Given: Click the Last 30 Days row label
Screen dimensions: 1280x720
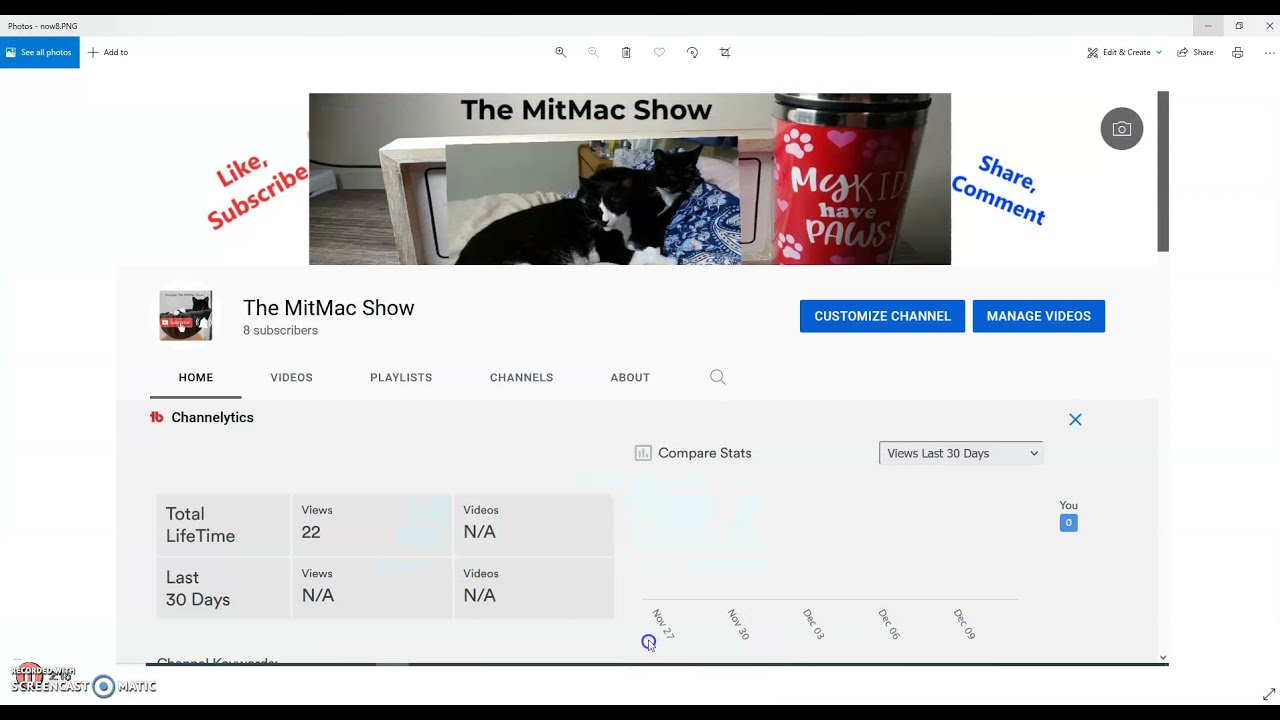Looking at the screenshot, I should pyautogui.click(x=198, y=589).
